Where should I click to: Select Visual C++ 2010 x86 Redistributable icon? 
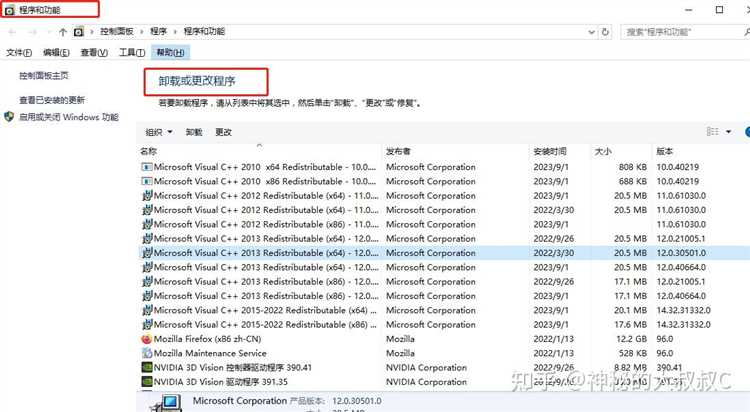tap(147, 181)
